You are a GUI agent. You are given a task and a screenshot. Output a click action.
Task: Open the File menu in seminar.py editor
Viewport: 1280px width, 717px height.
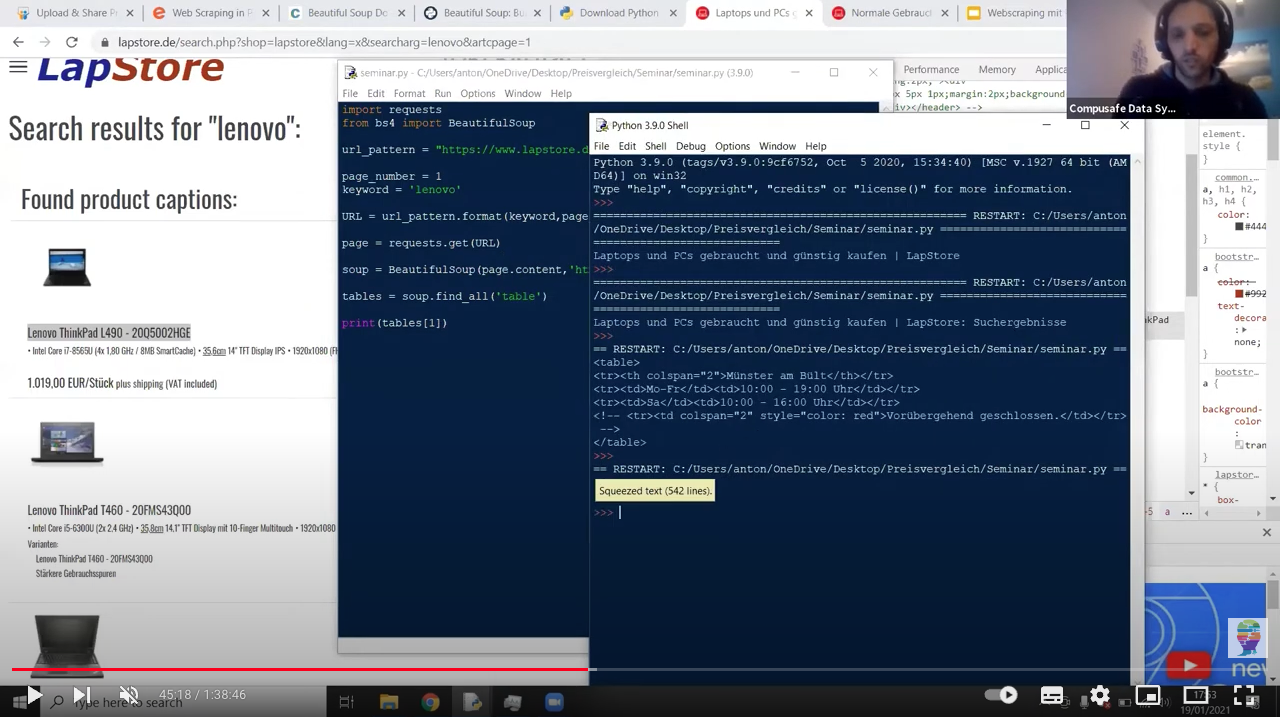click(350, 93)
